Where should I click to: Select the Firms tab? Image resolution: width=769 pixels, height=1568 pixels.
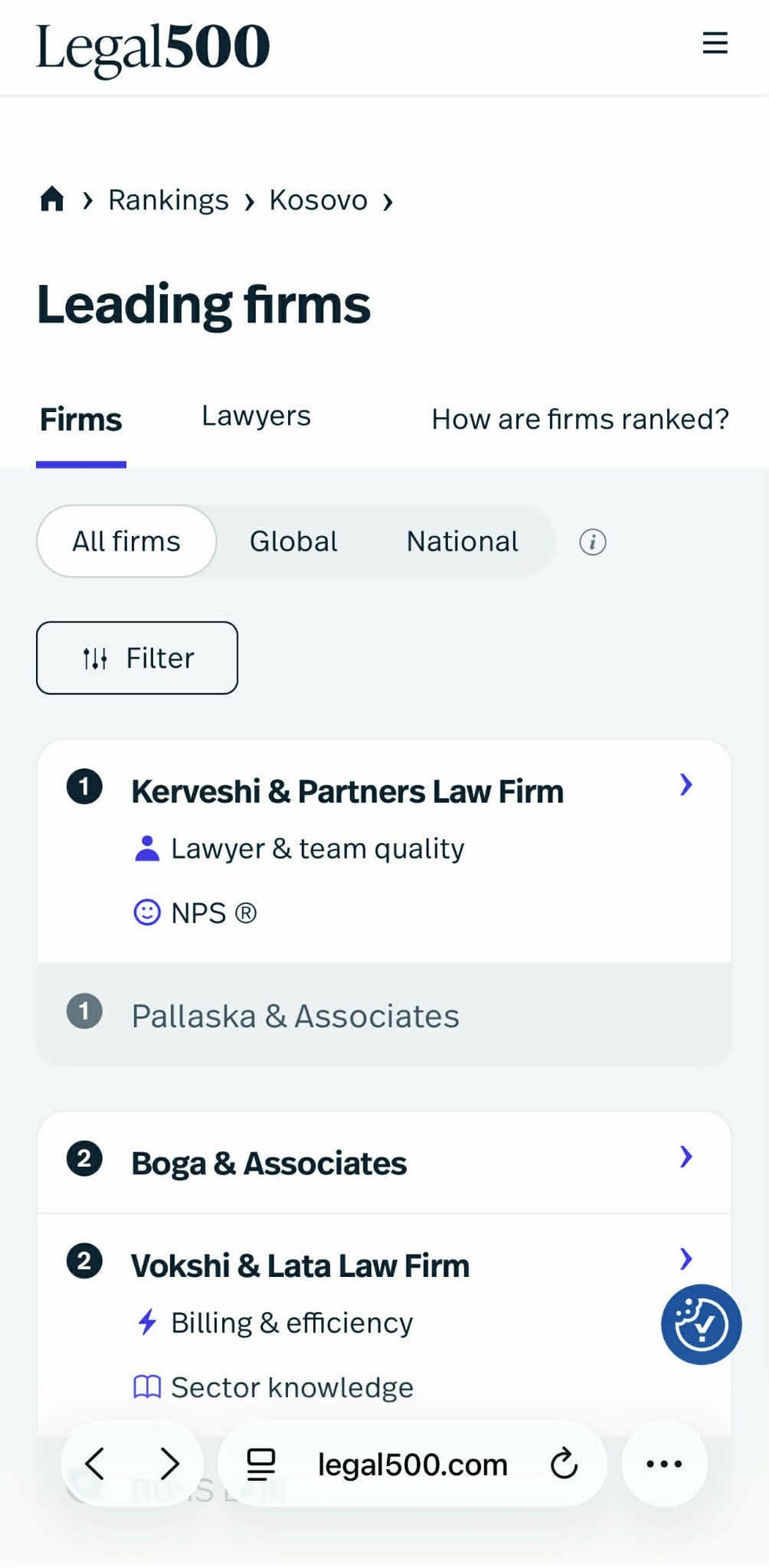click(81, 420)
